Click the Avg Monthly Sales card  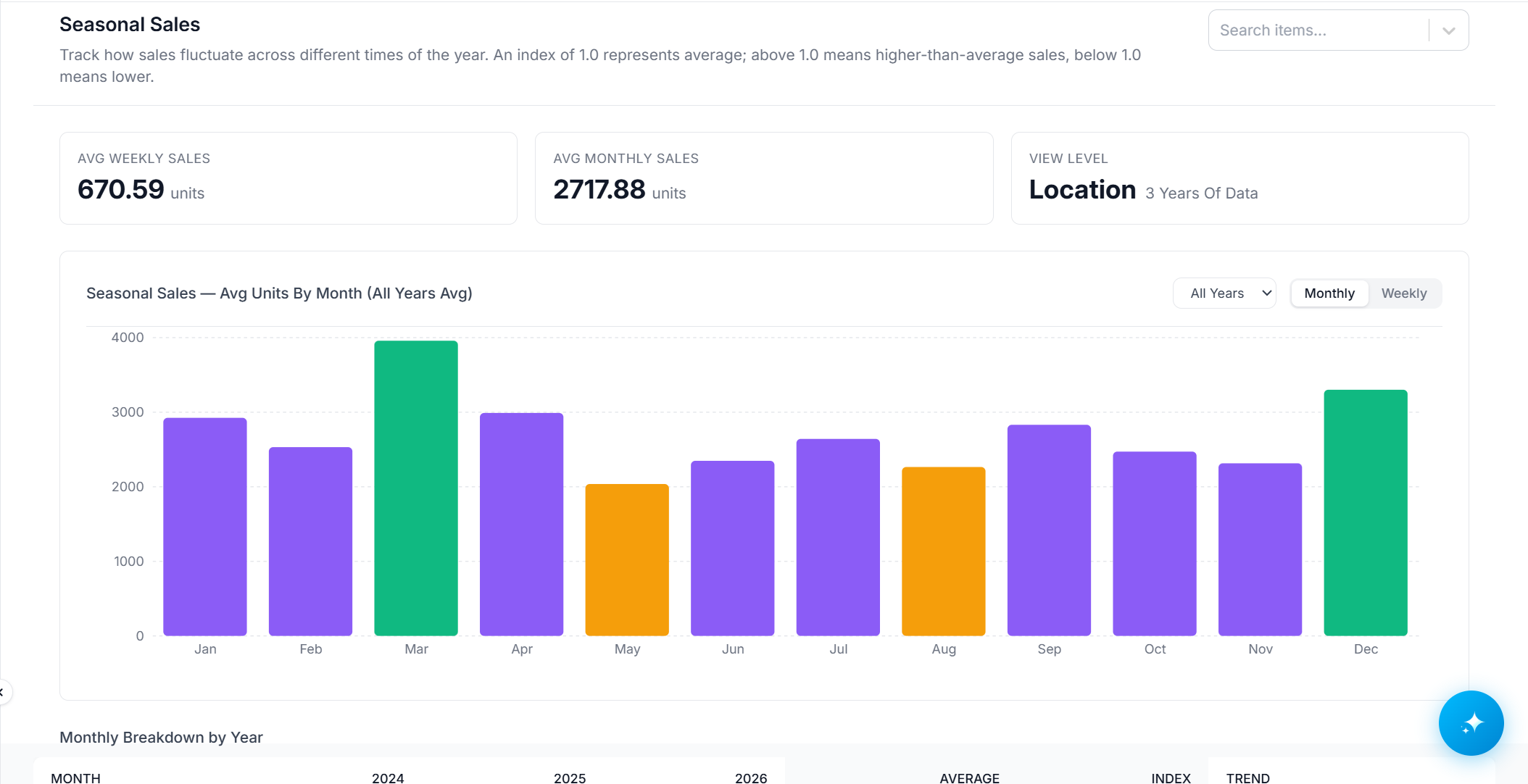click(x=764, y=178)
